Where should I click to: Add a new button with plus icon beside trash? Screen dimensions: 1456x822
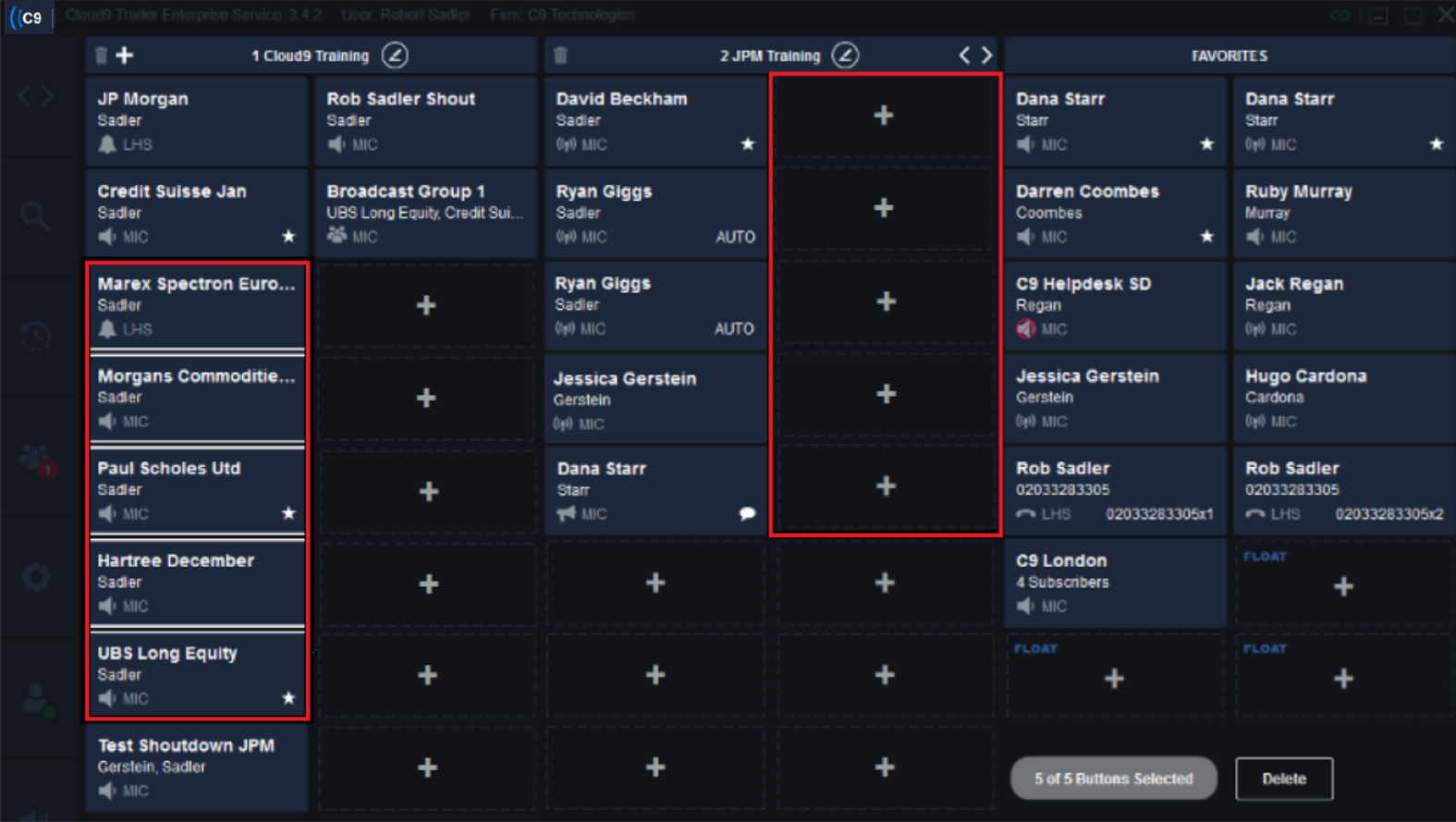click(x=125, y=55)
